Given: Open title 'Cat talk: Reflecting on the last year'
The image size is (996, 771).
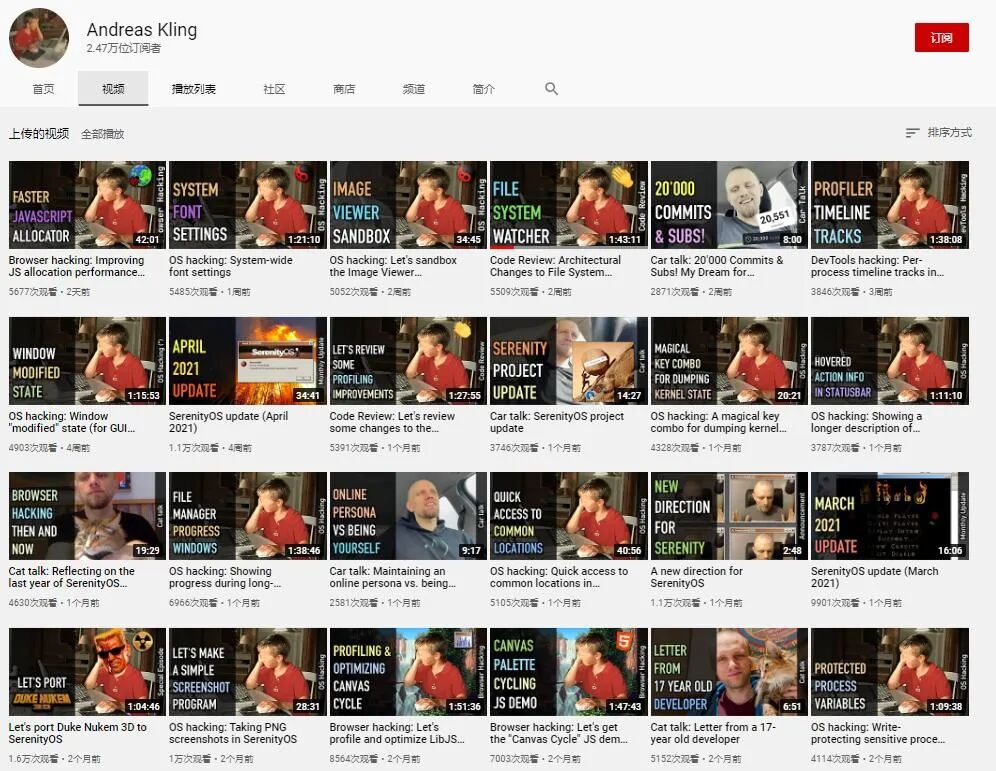Looking at the screenshot, I should (x=72, y=577).
